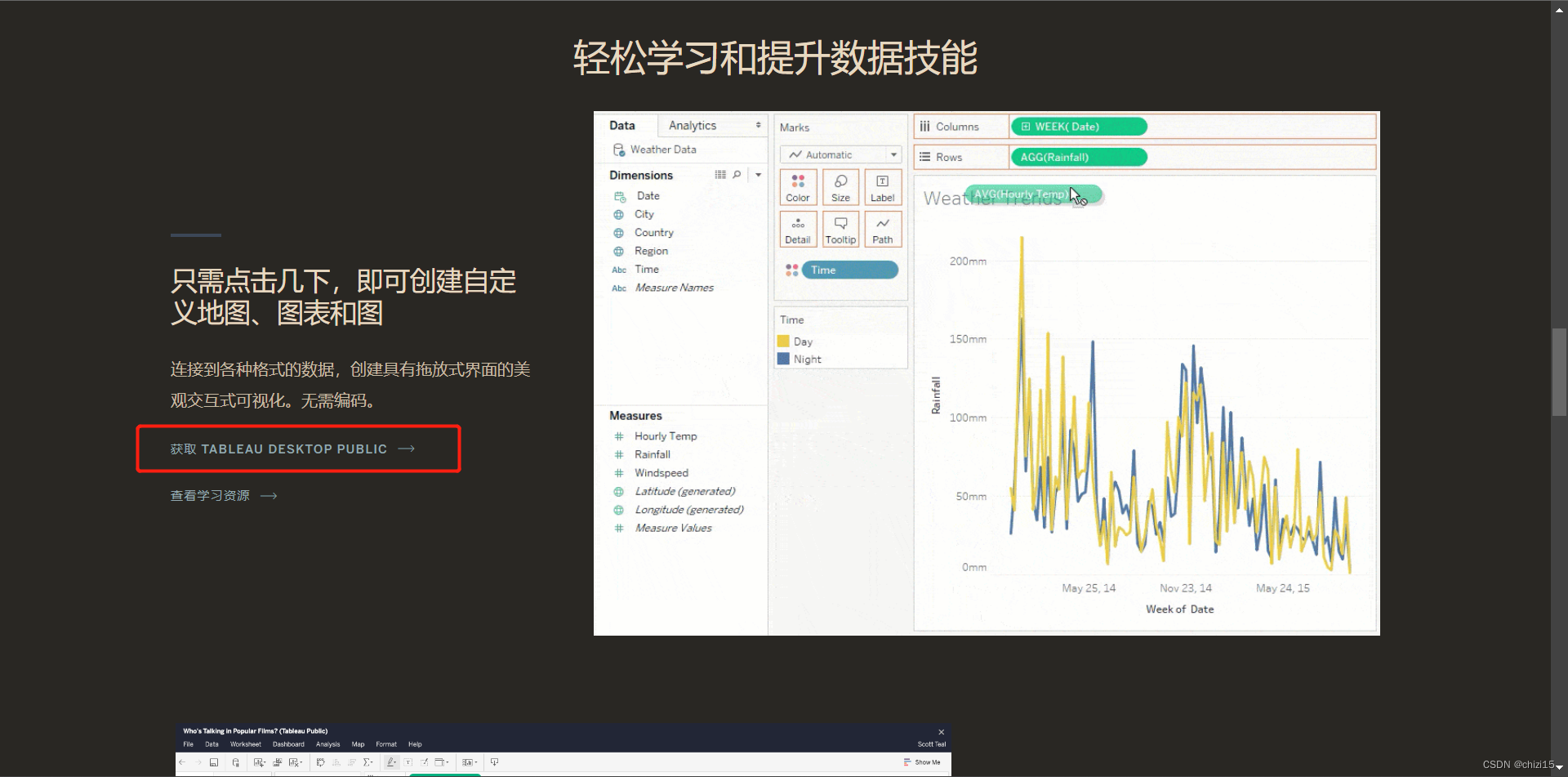The height and width of the screenshot is (777, 1568).
Task: Click the Time pill in Marks card
Action: tap(850, 270)
